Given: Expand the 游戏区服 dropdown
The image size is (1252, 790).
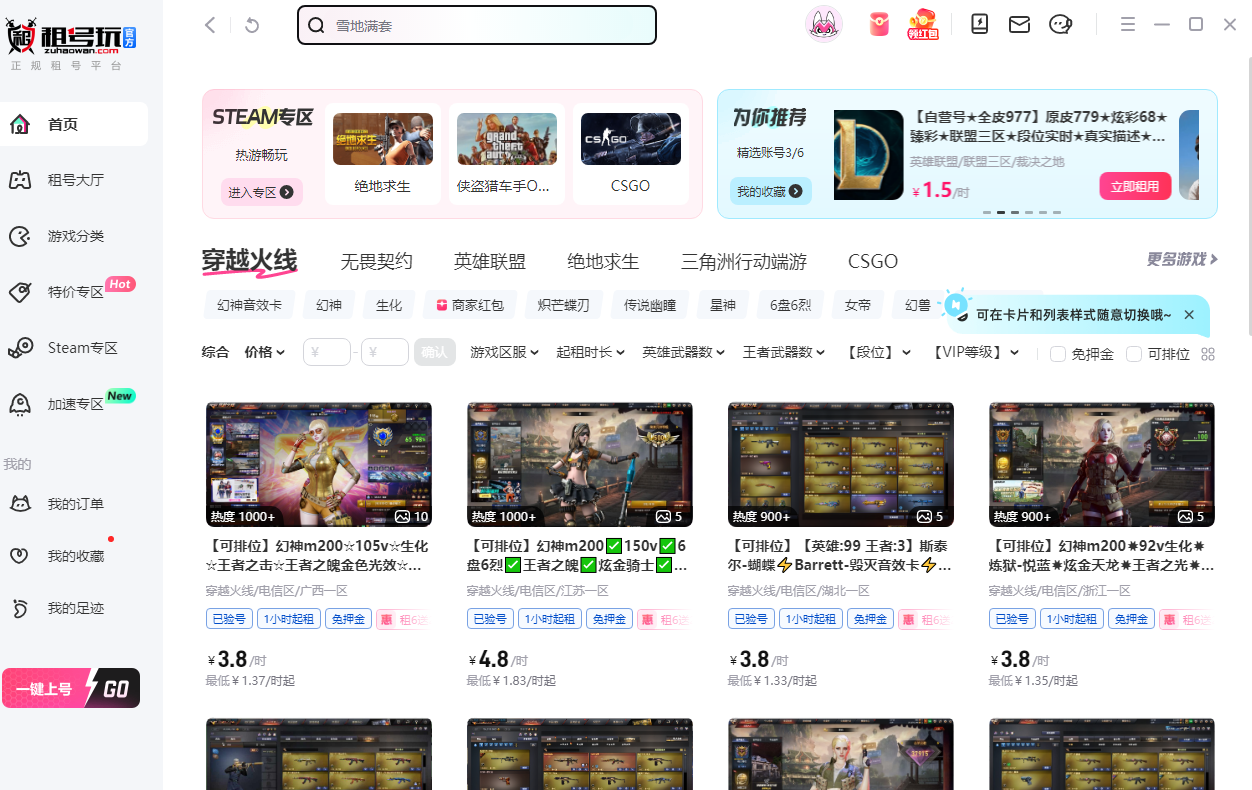Looking at the screenshot, I should pyautogui.click(x=504, y=352).
